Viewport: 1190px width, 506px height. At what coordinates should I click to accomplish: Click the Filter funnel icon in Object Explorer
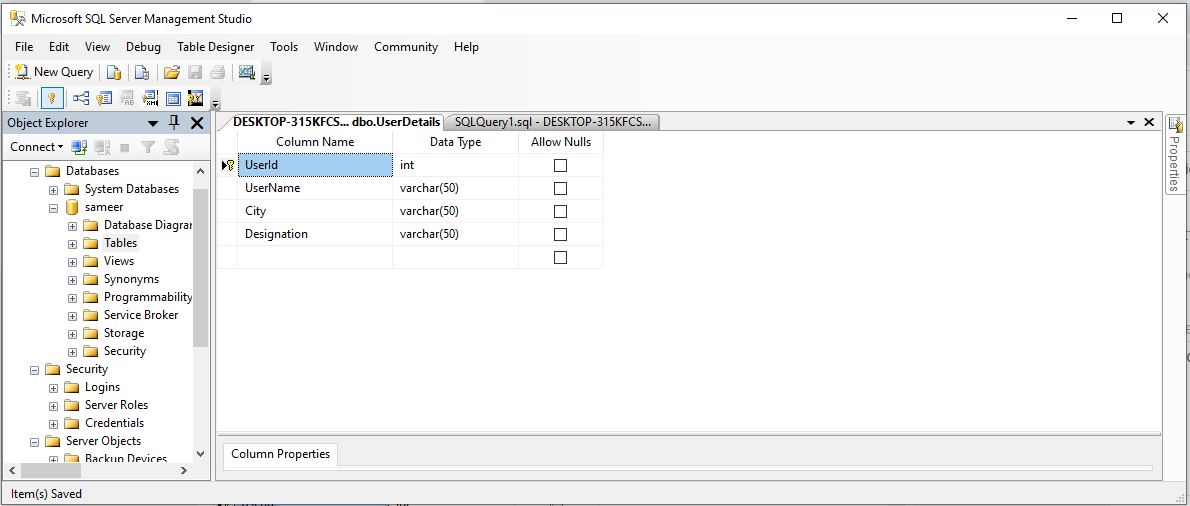(x=148, y=147)
